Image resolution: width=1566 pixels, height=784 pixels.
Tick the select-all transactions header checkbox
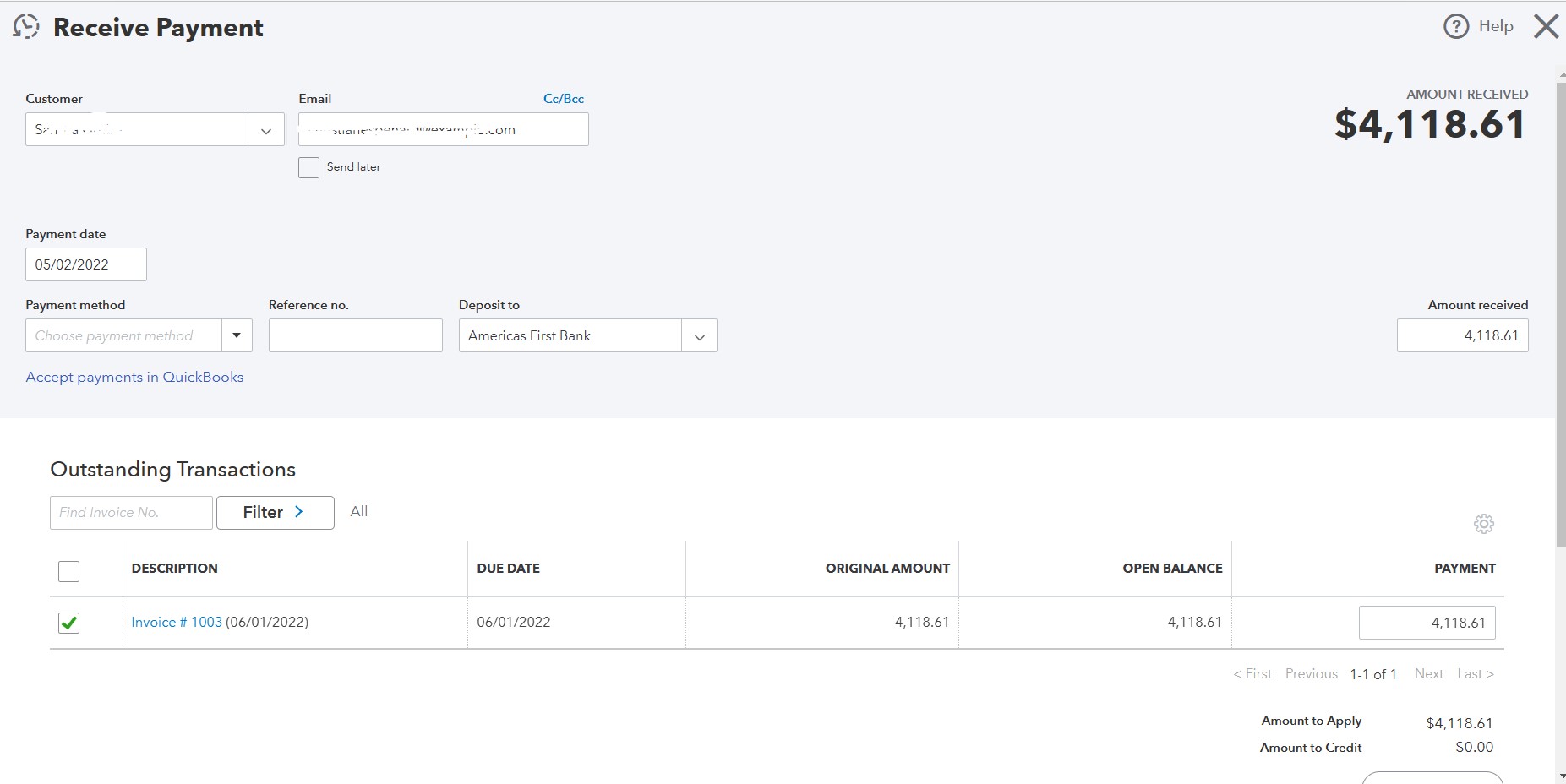tap(69, 572)
